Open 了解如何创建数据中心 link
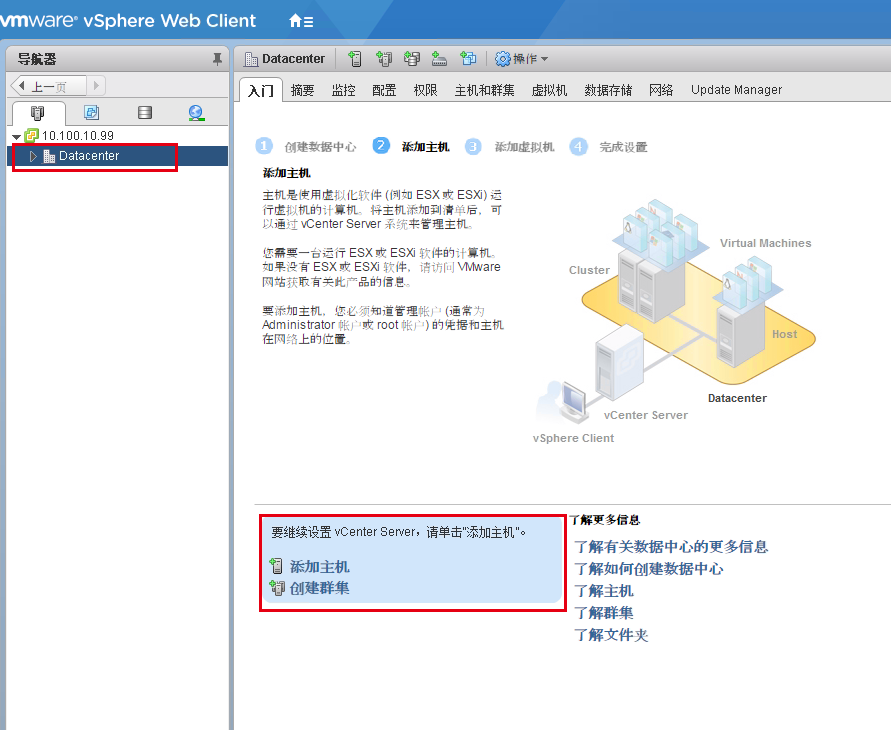The height and width of the screenshot is (730, 891). point(648,569)
